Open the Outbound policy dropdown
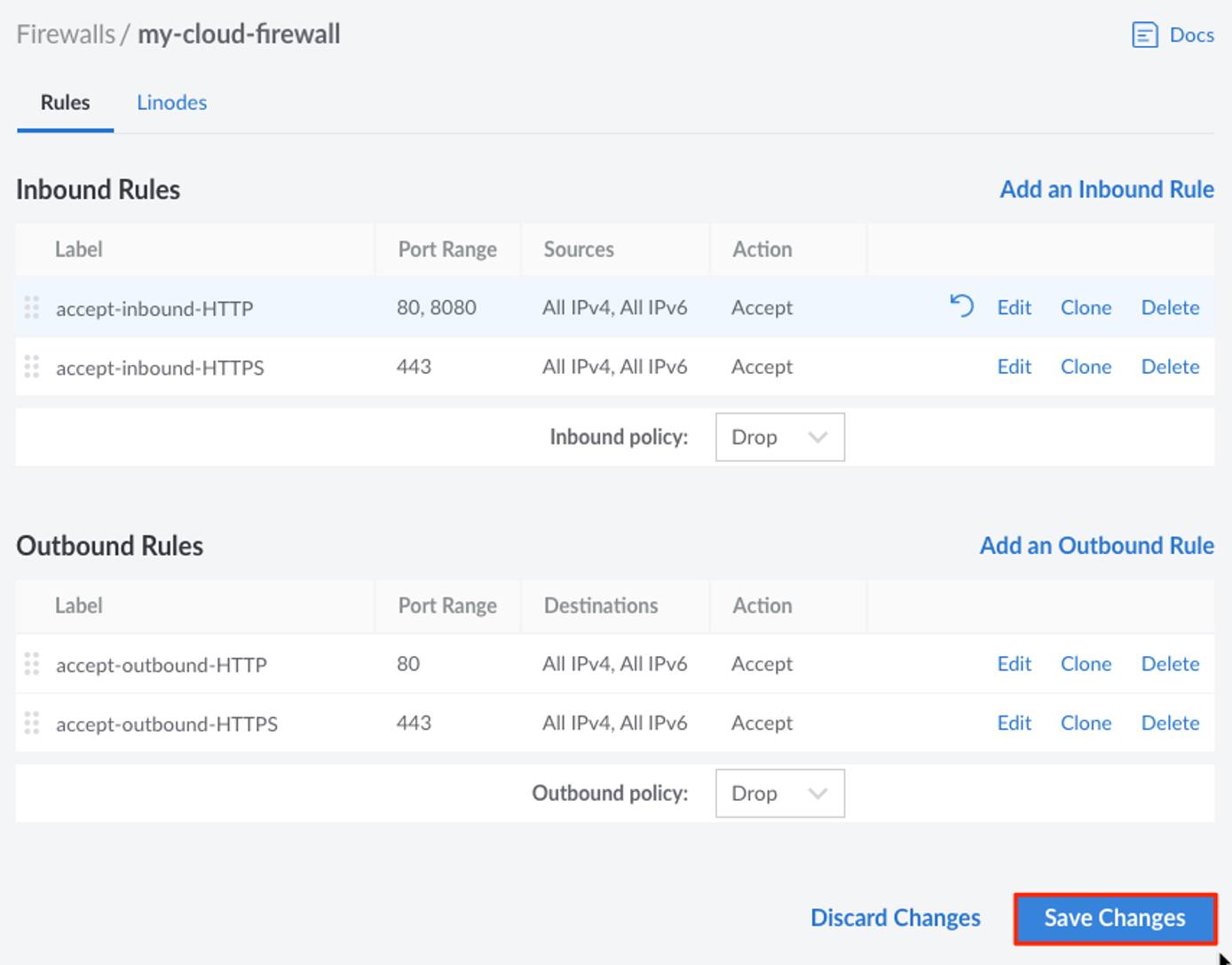 click(x=779, y=793)
